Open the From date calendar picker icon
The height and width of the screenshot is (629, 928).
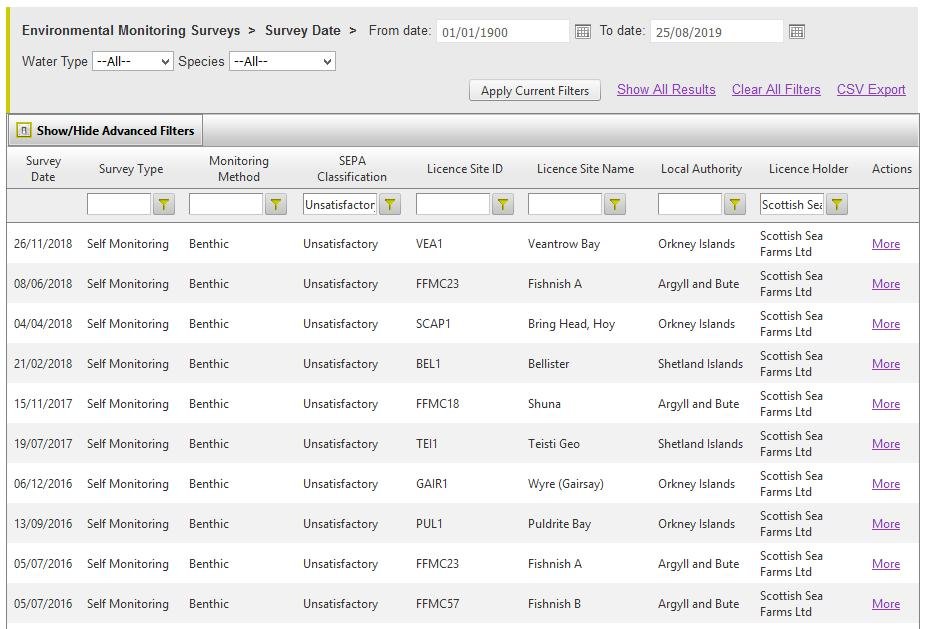(x=583, y=32)
